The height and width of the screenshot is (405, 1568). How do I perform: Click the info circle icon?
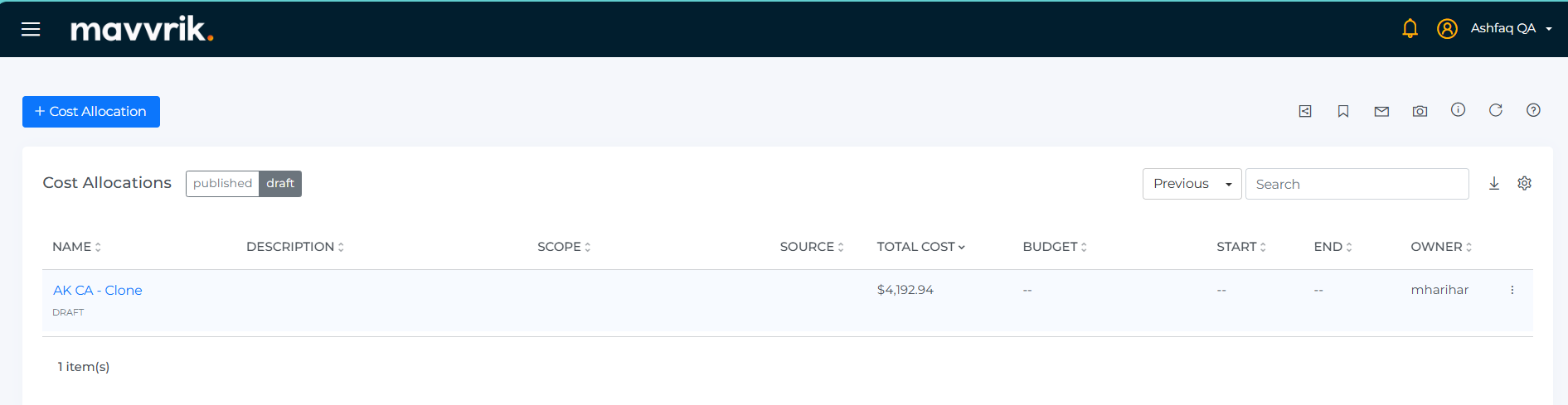click(x=1458, y=110)
